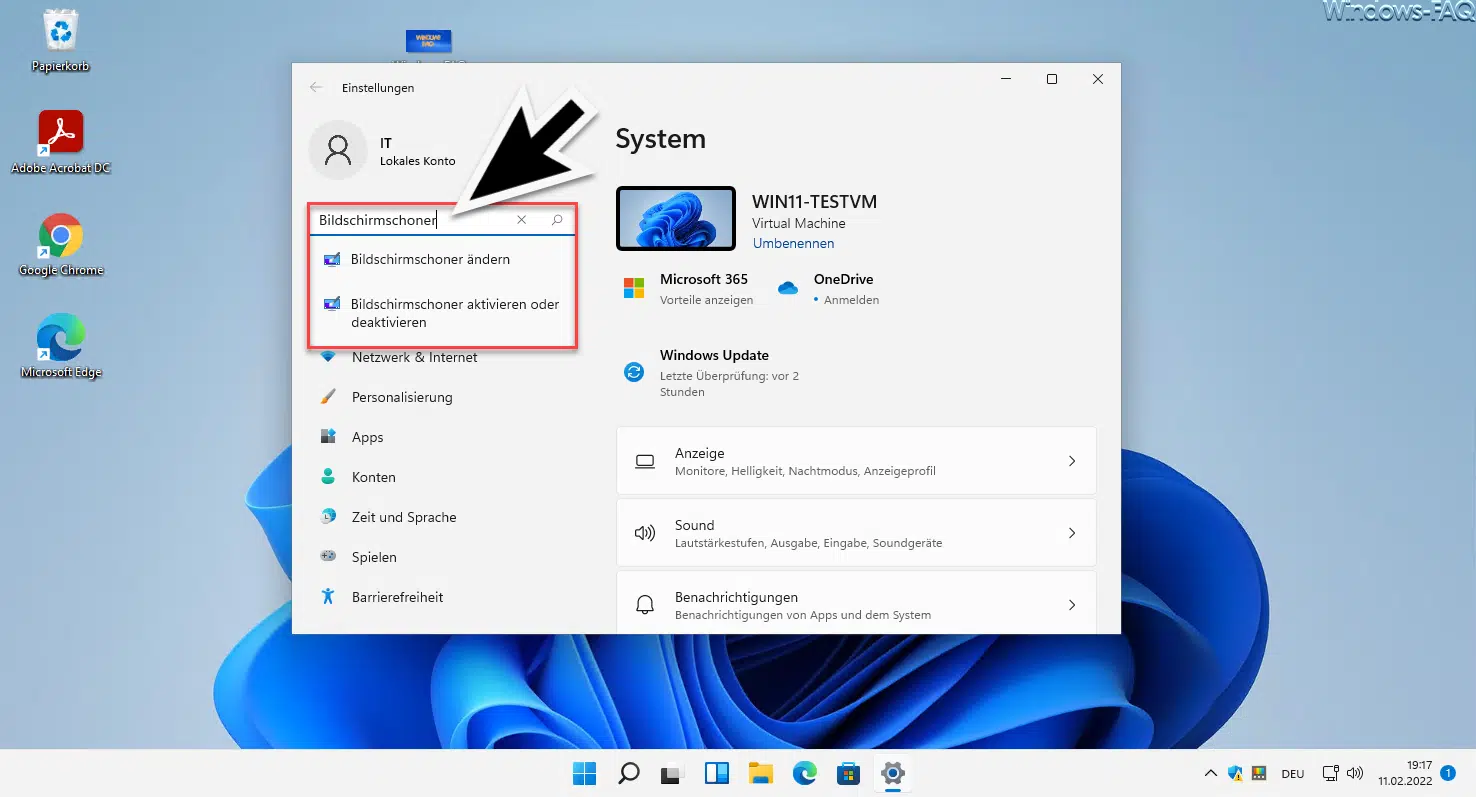1476x797 pixels.
Task: Select 'Bildschirmschoner ändern' search suggestion
Action: point(430,260)
